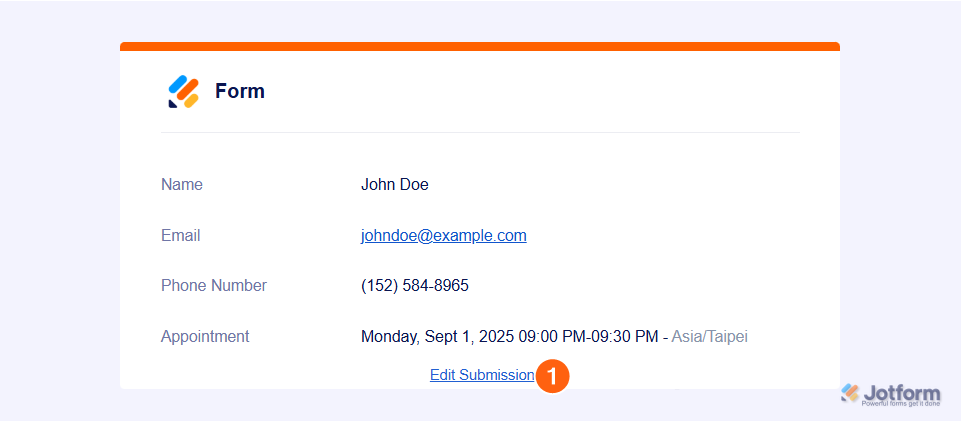Screen dimensions: 962x421
Task: Open the Edit Submission link
Action: [482, 375]
